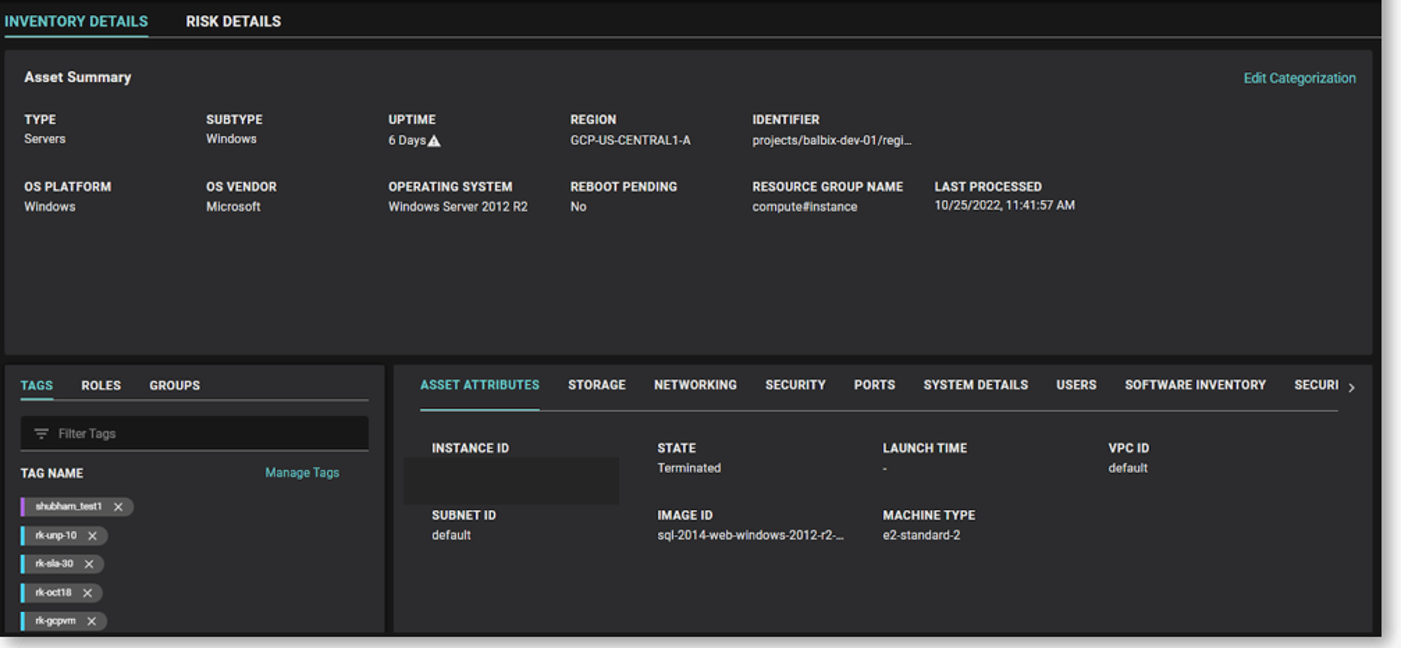Select the System Details tab
This screenshot has height=648, width=1401.
975,385
